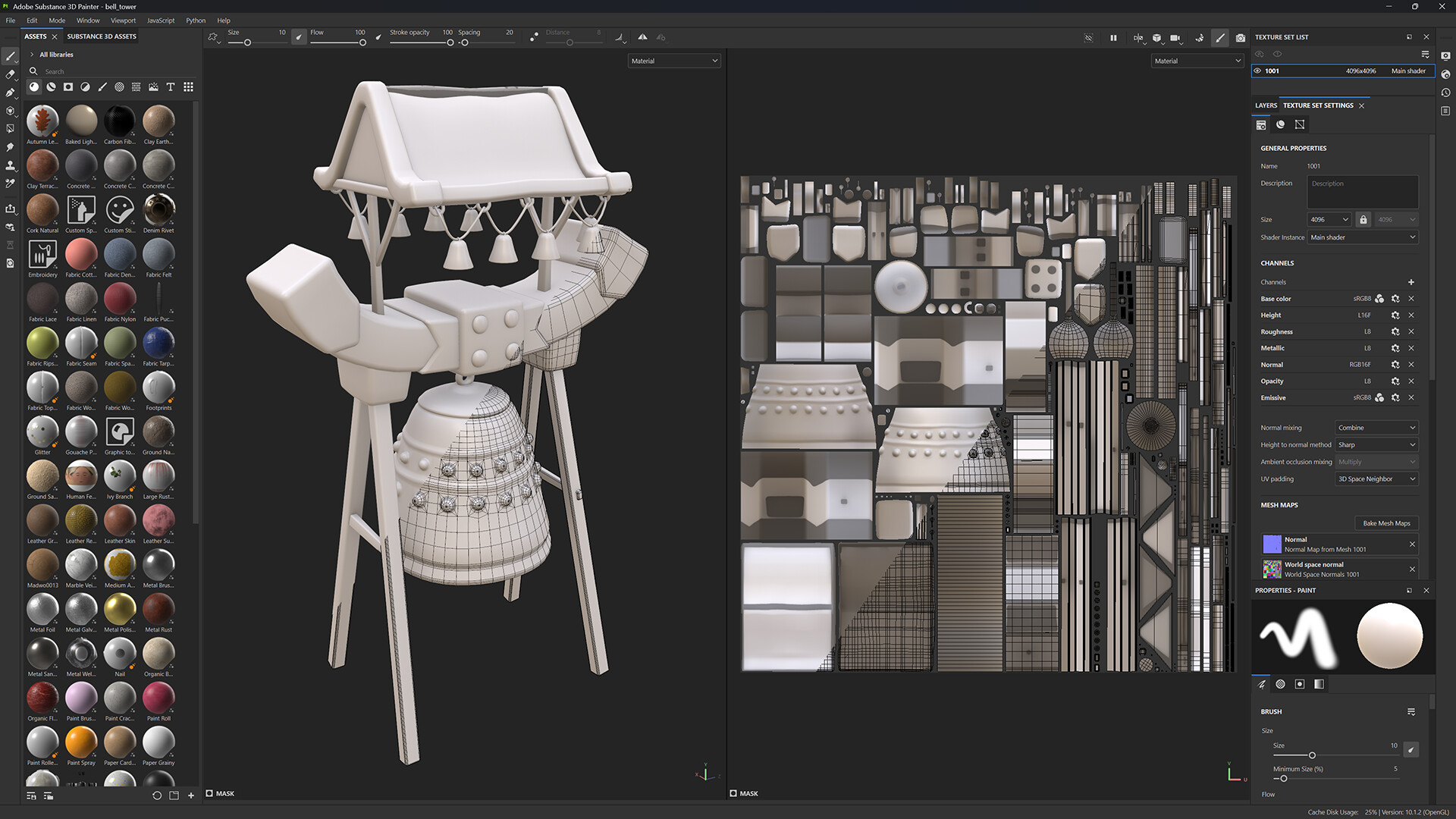Select the Paint brush tool
Screen dimensions: 1456x819
10,57
